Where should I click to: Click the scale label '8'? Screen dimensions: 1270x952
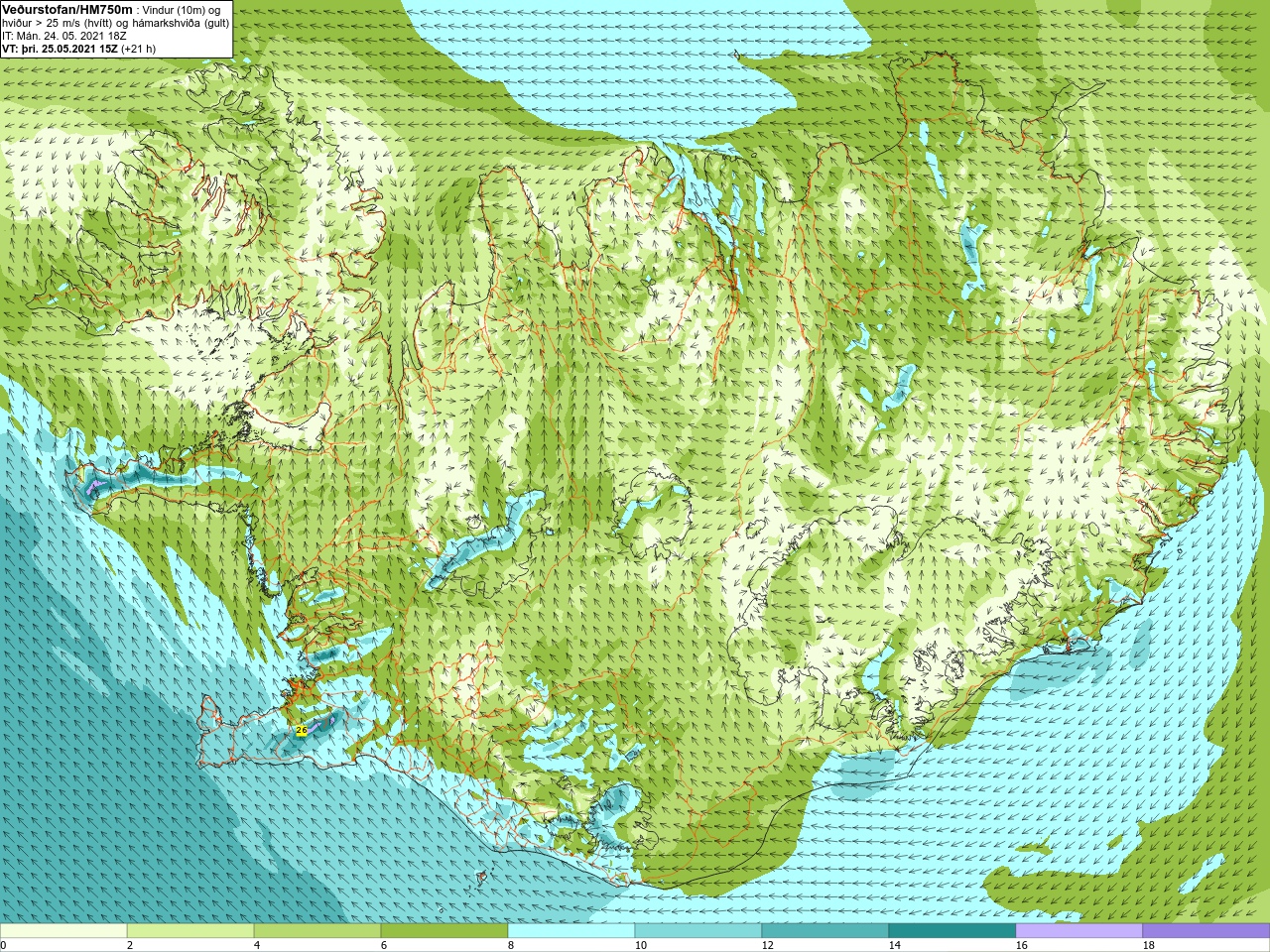[x=510, y=945]
